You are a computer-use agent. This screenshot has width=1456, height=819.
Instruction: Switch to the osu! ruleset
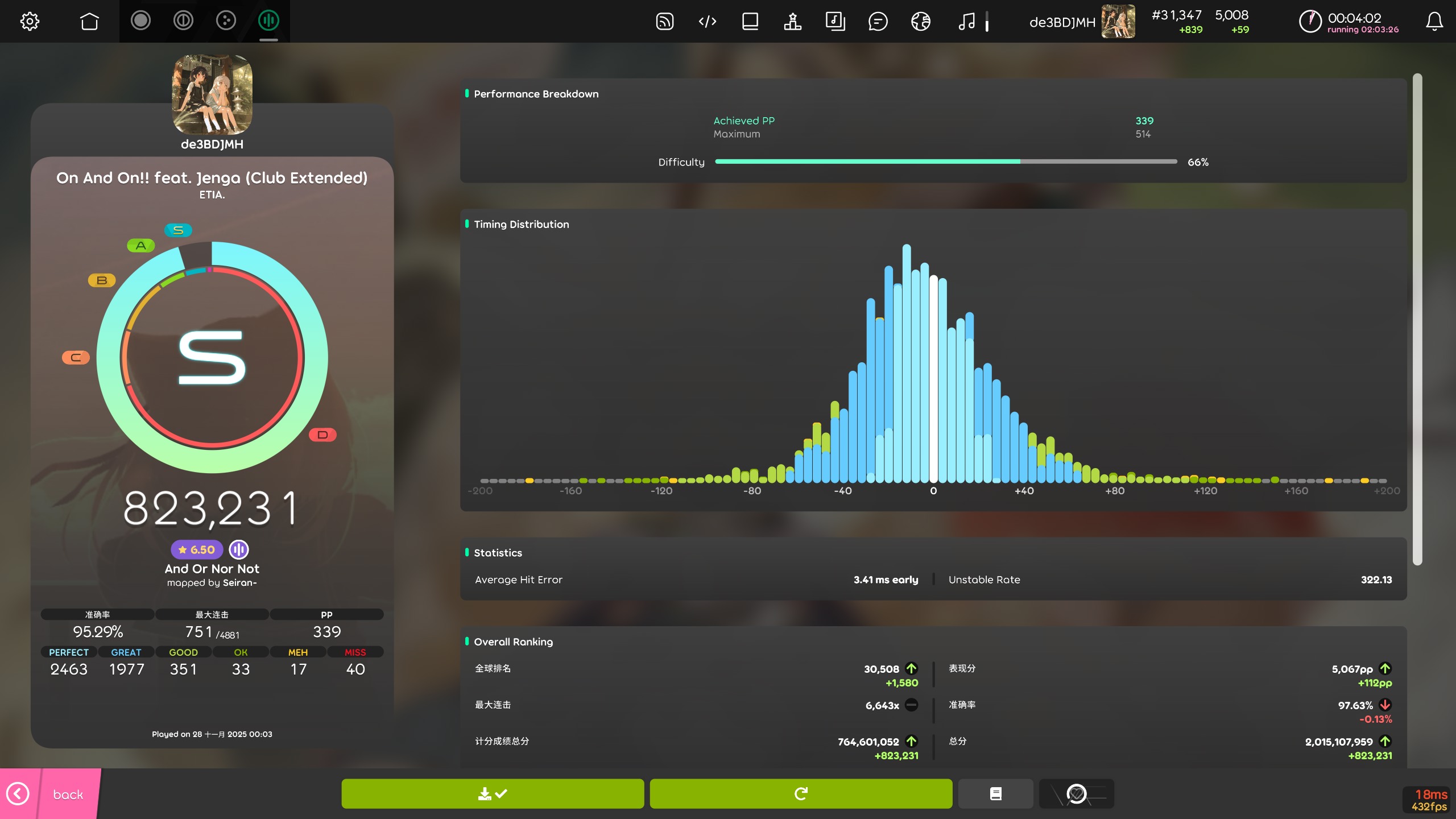coord(140,21)
